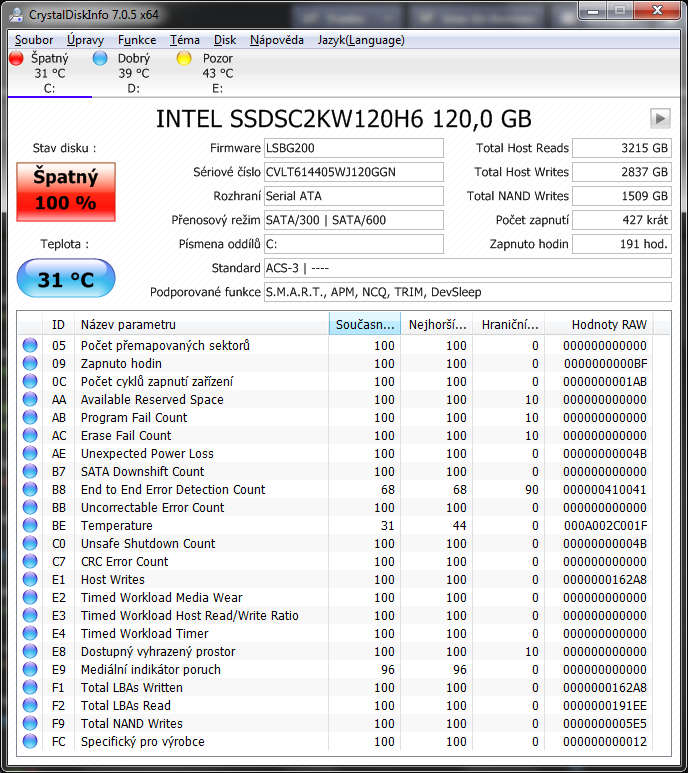This screenshot has height=773, width=688.
Task: Click status icon of row 05 Počet přemapovaných sektorů
Action: tap(30, 345)
